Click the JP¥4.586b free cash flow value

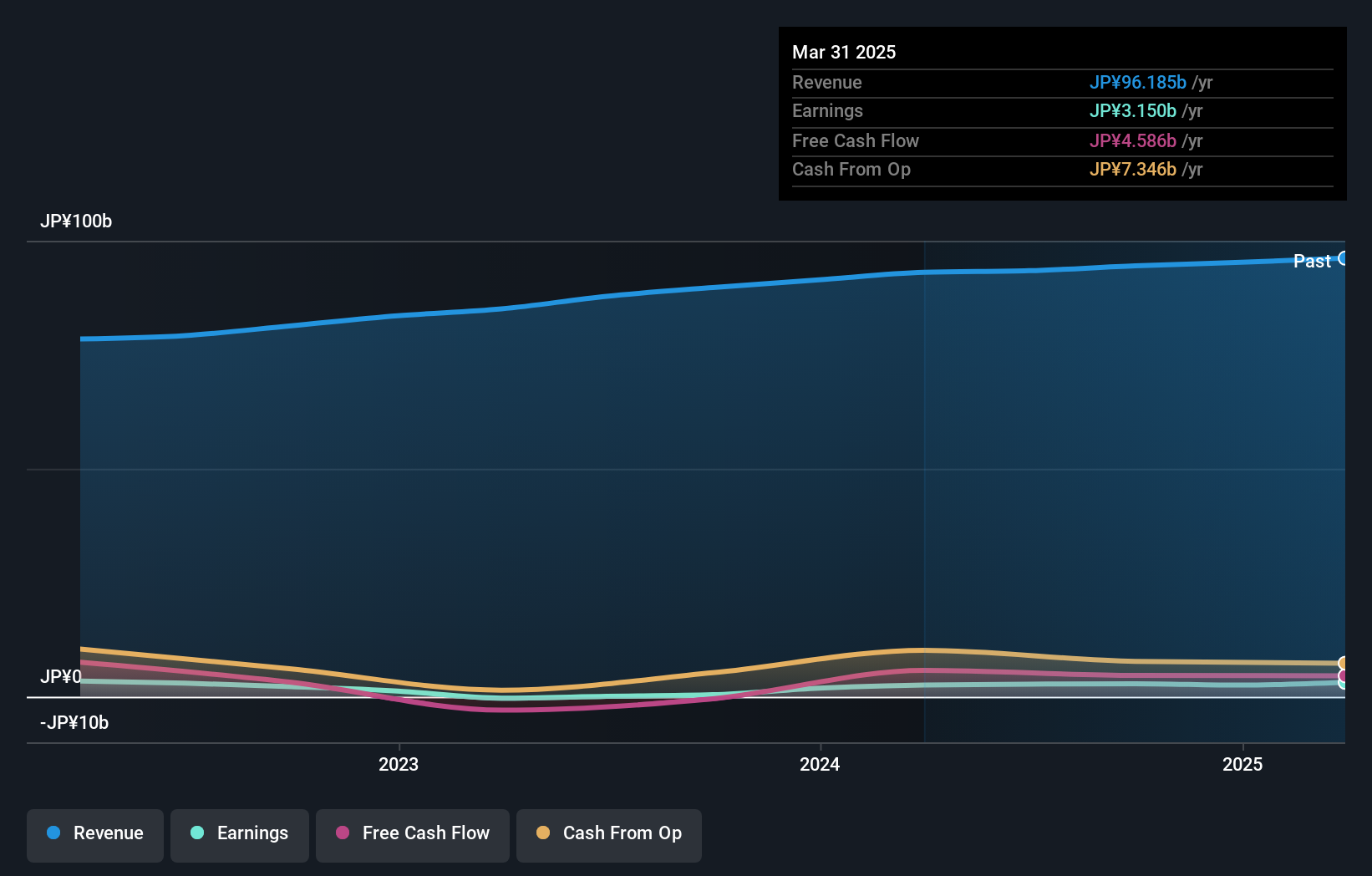pos(1133,140)
